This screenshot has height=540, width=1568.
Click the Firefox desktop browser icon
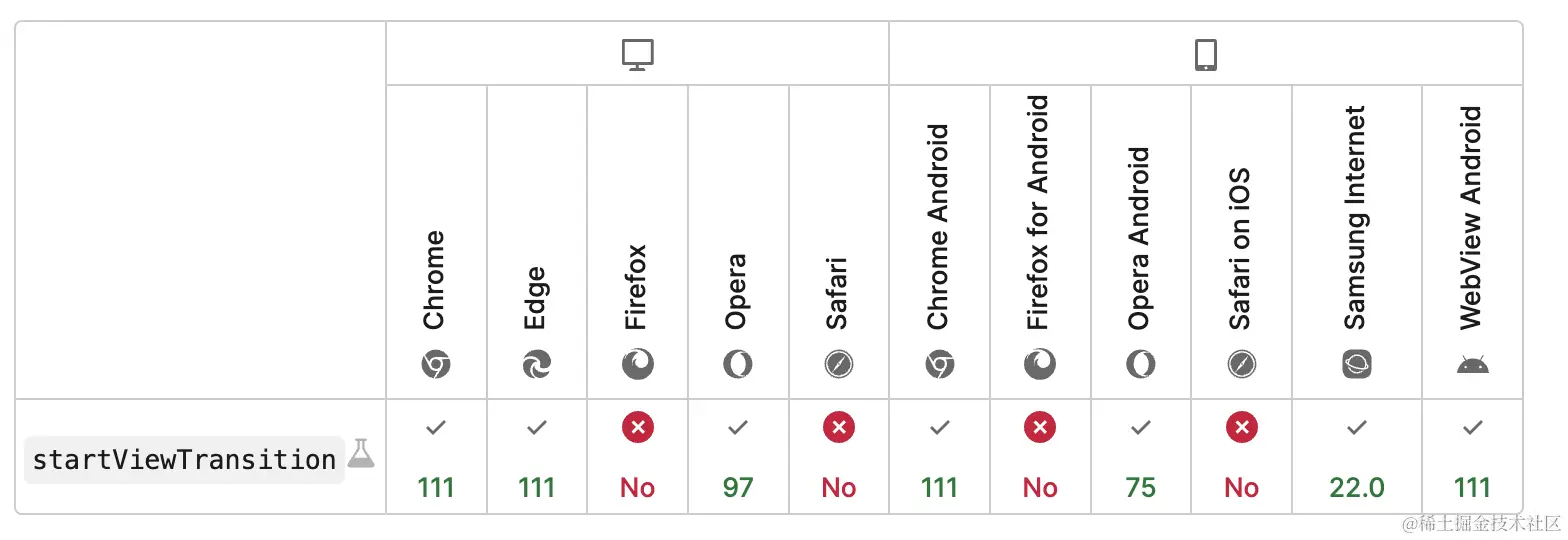click(x=638, y=365)
